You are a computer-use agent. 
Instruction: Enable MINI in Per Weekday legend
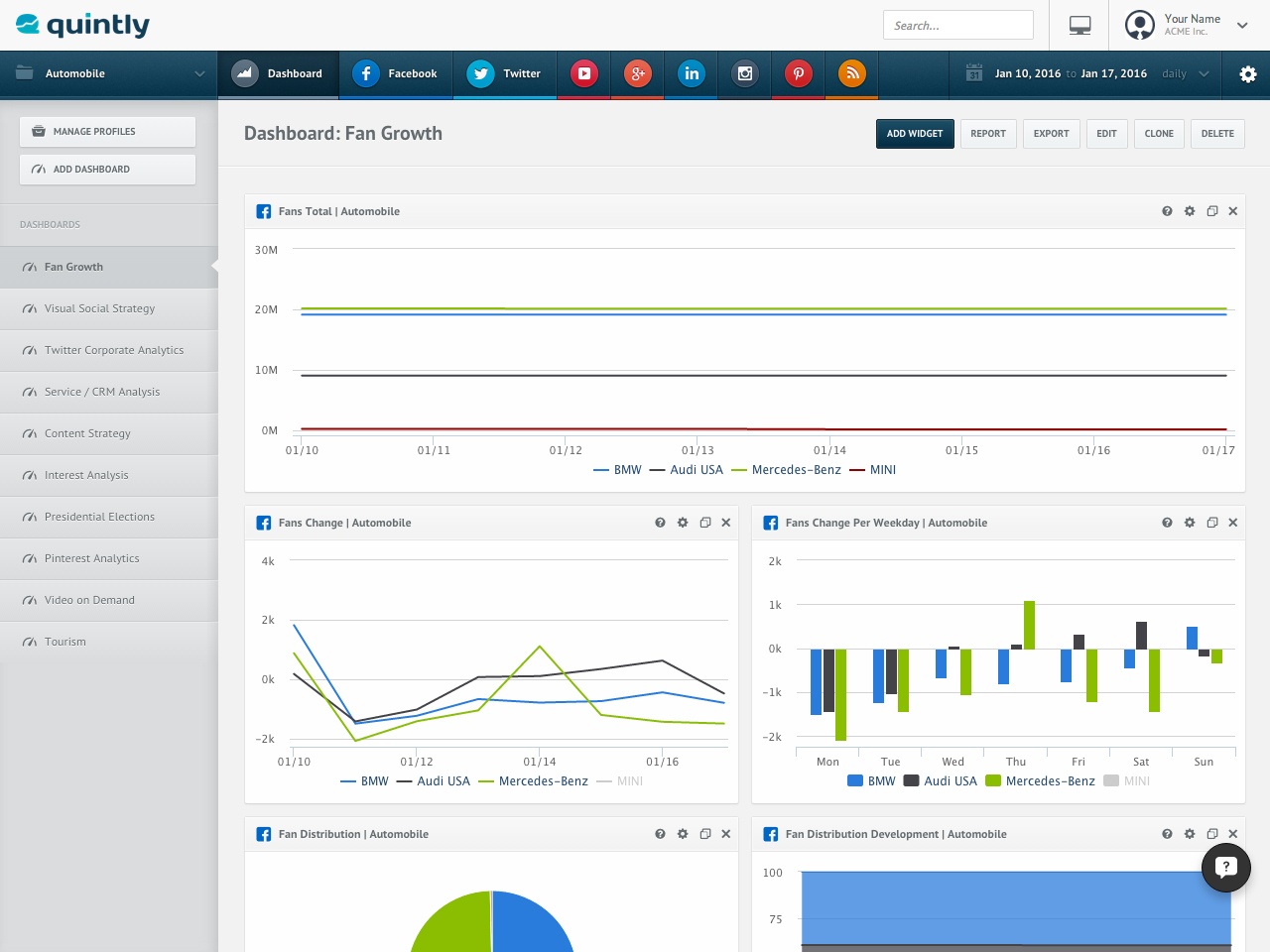click(x=1127, y=781)
